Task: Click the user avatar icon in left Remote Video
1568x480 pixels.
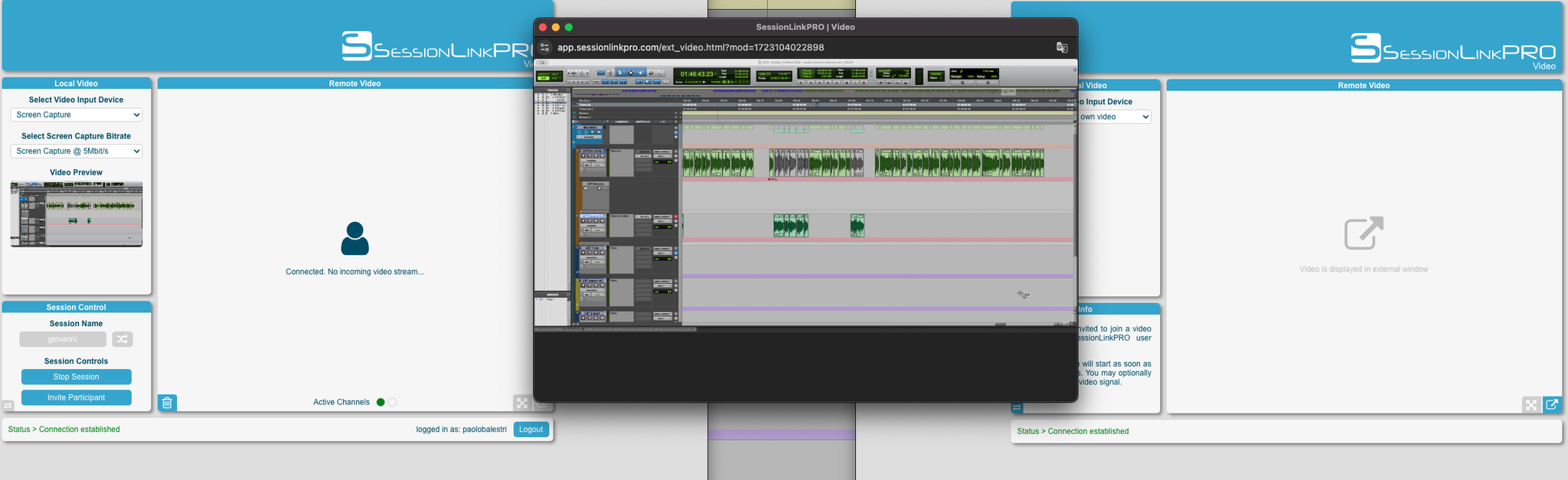Action: click(354, 238)
